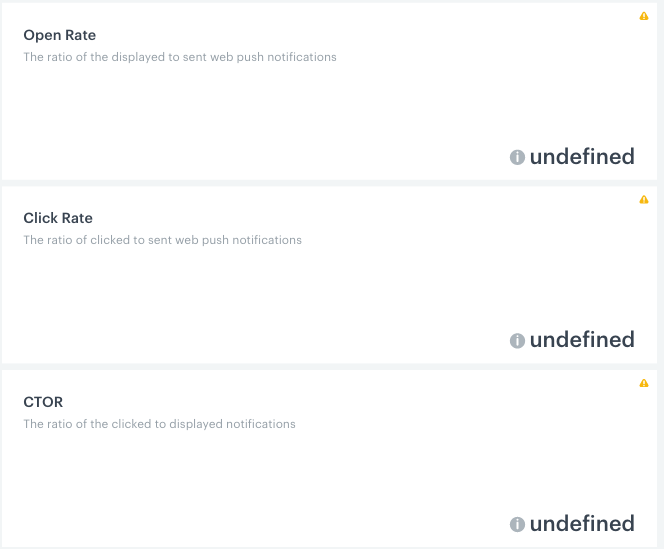Click the CTOR undefined value
The width and height of the screenshot is (664, 549).
pyautogui.click(x=582, y=524)
